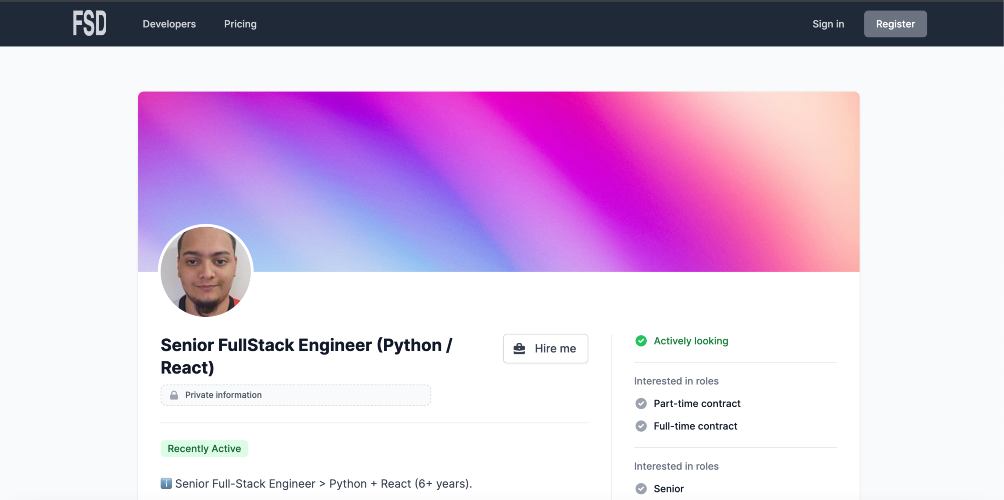Click the Senior FullStack Engineer profile heading

306,356
